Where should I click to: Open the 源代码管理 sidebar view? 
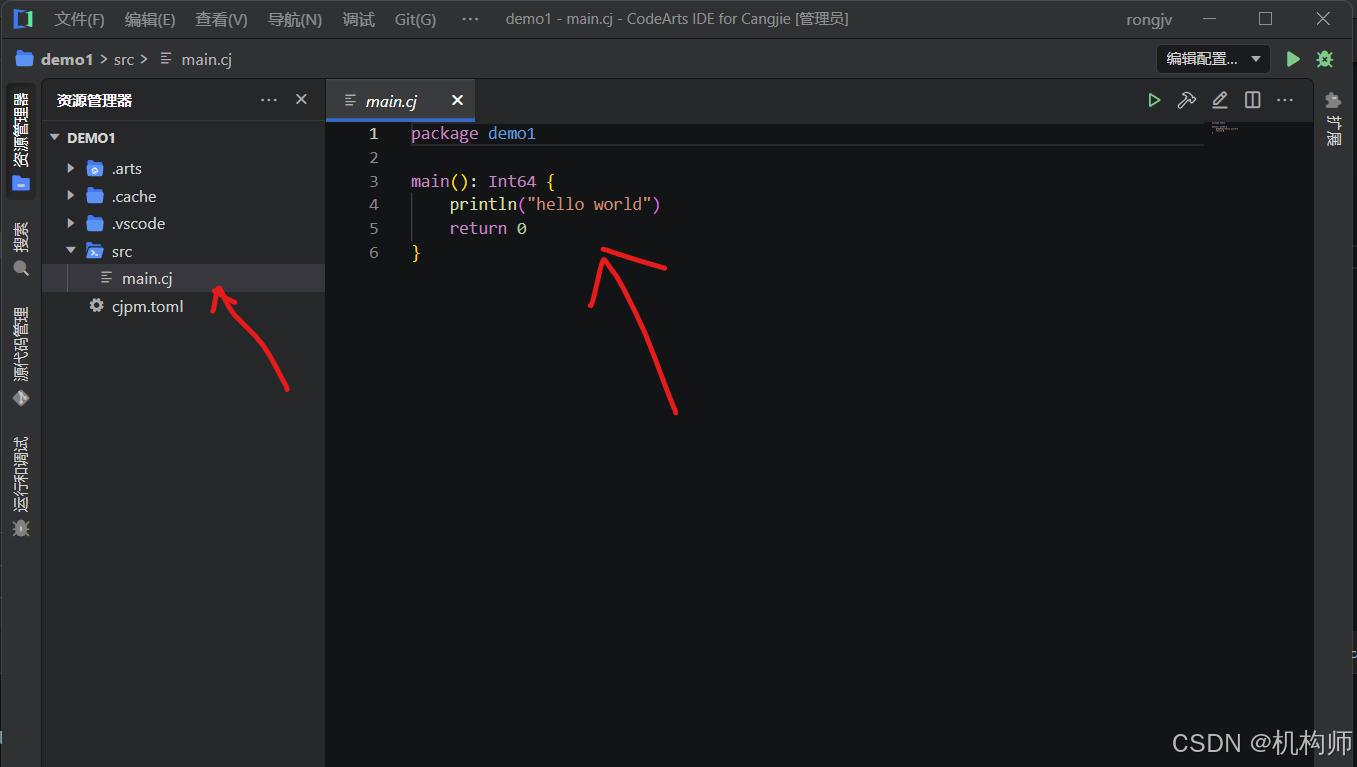click(21, 357)
